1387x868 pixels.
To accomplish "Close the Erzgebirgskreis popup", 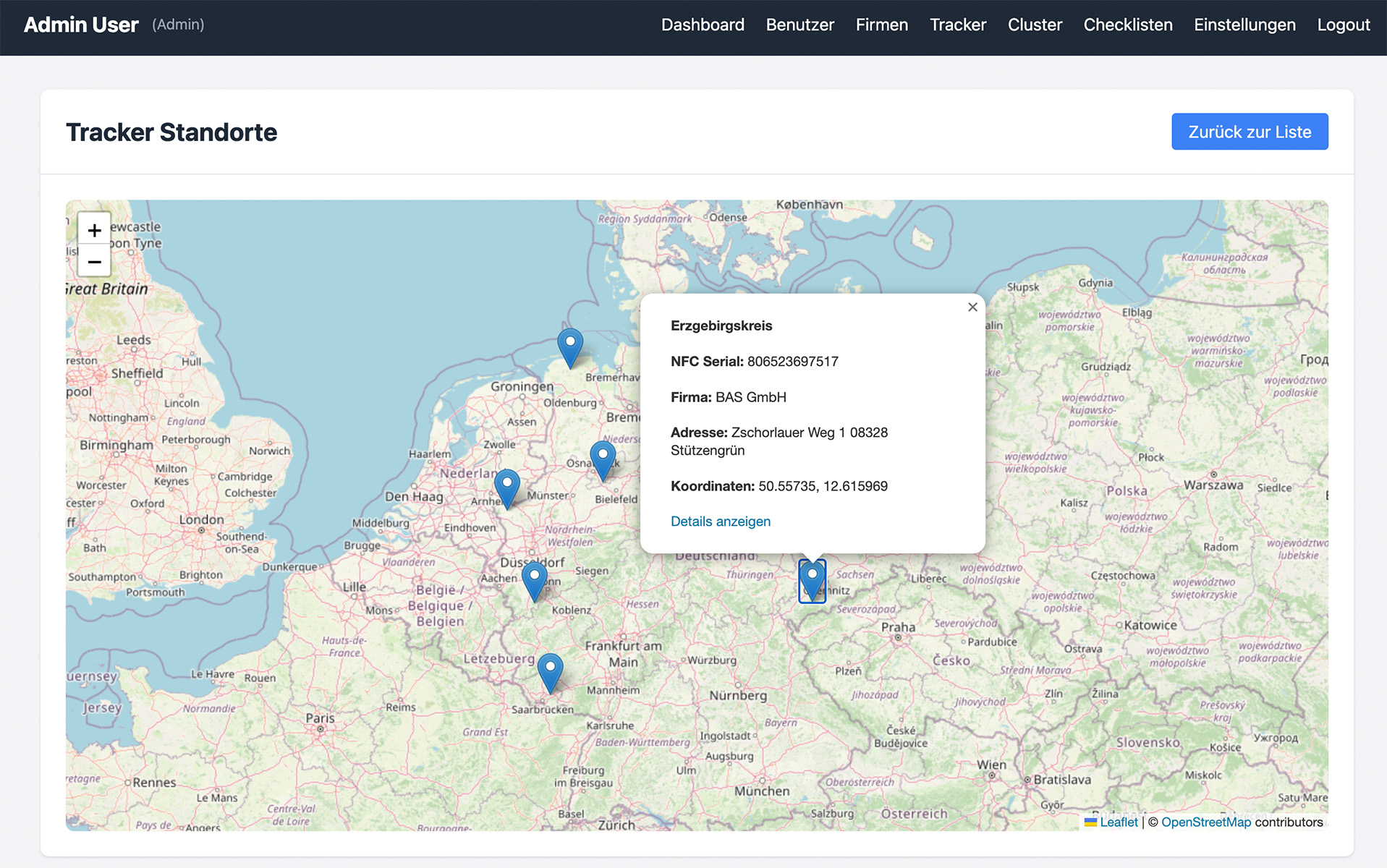I will (x=972, y=307).
